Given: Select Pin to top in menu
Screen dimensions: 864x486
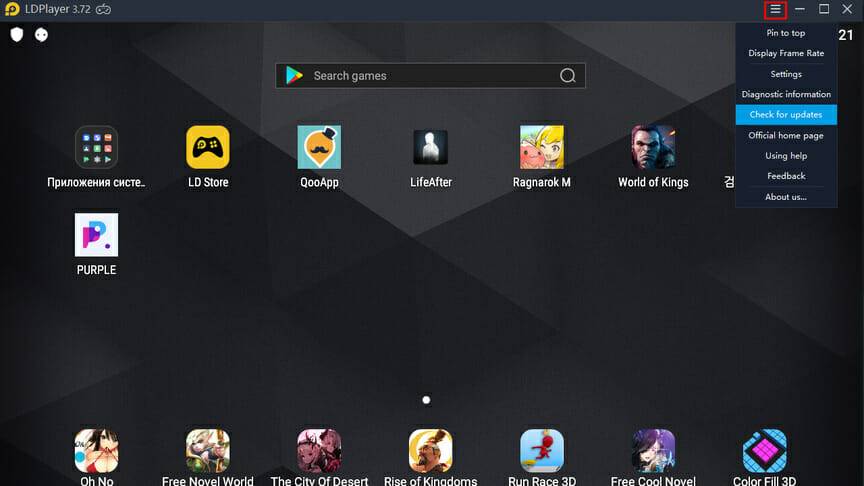Looking at the screenshot, I should 786,33.
